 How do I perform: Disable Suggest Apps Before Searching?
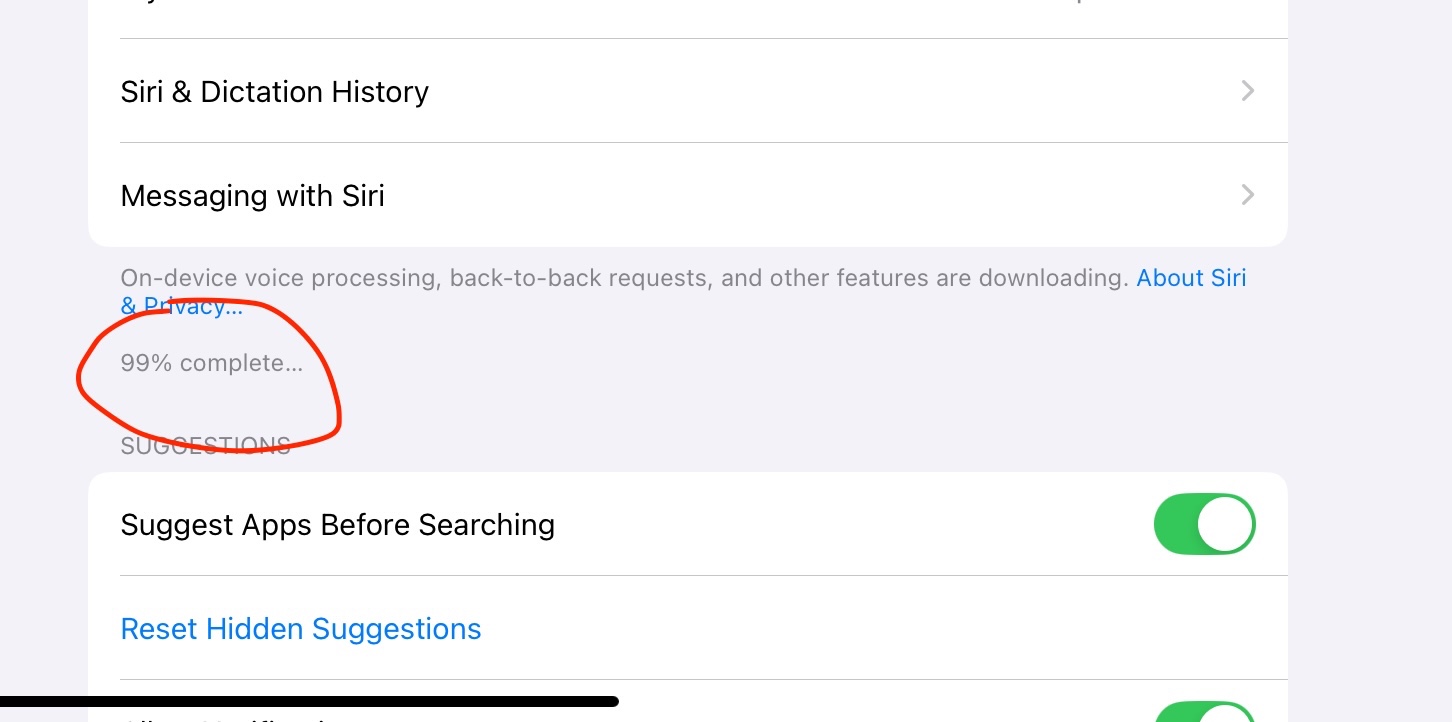[1205, 524]
